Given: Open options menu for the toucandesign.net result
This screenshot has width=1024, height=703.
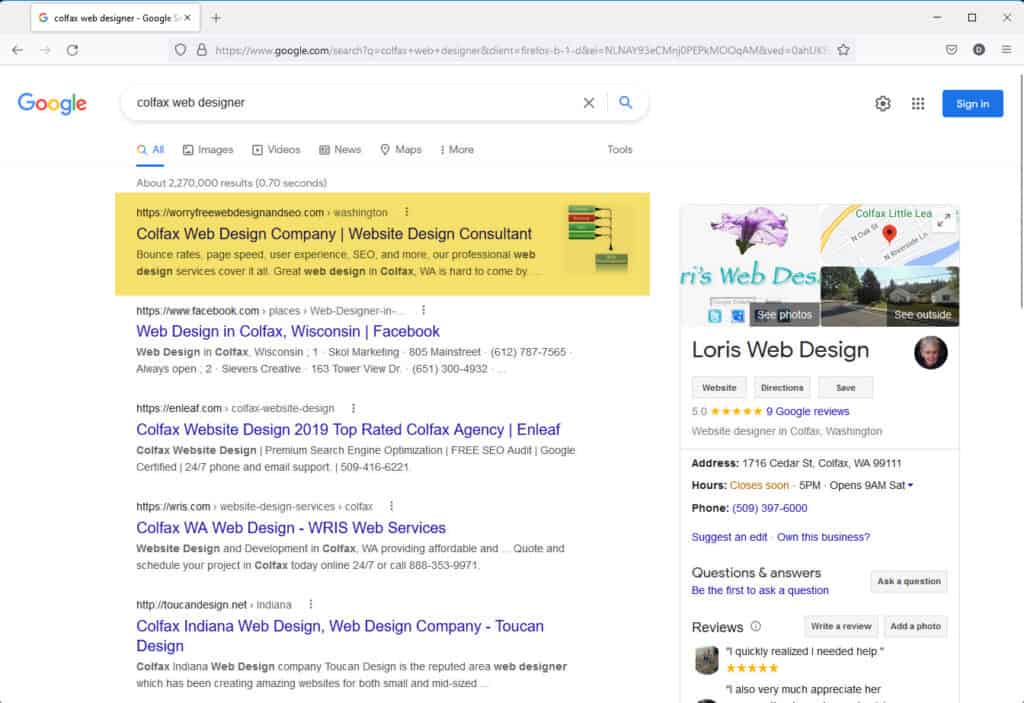Looking at the screenshot, I should coord(310,604).
